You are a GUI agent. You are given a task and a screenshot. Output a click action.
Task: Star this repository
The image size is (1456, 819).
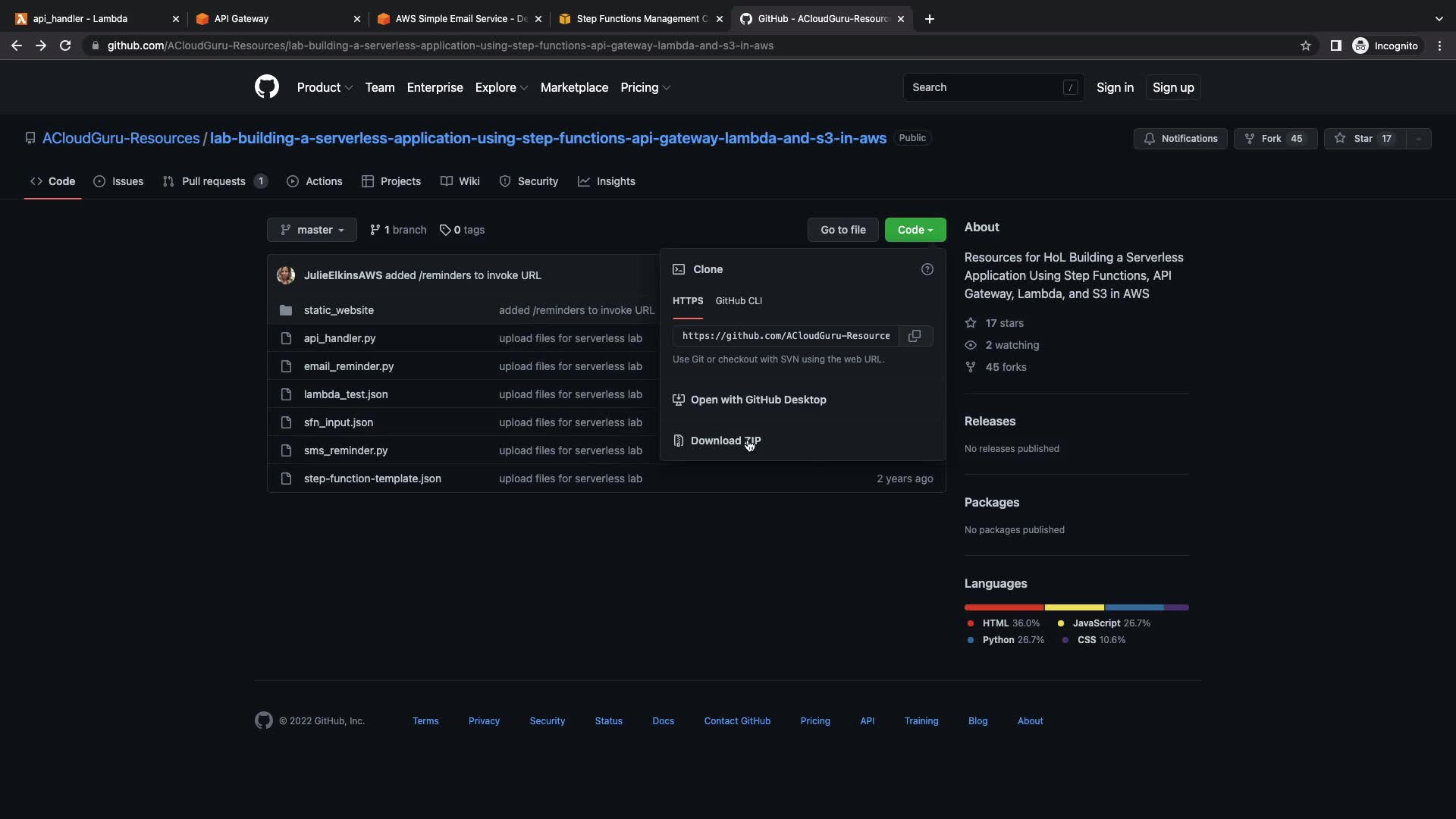click(1363, 139)
